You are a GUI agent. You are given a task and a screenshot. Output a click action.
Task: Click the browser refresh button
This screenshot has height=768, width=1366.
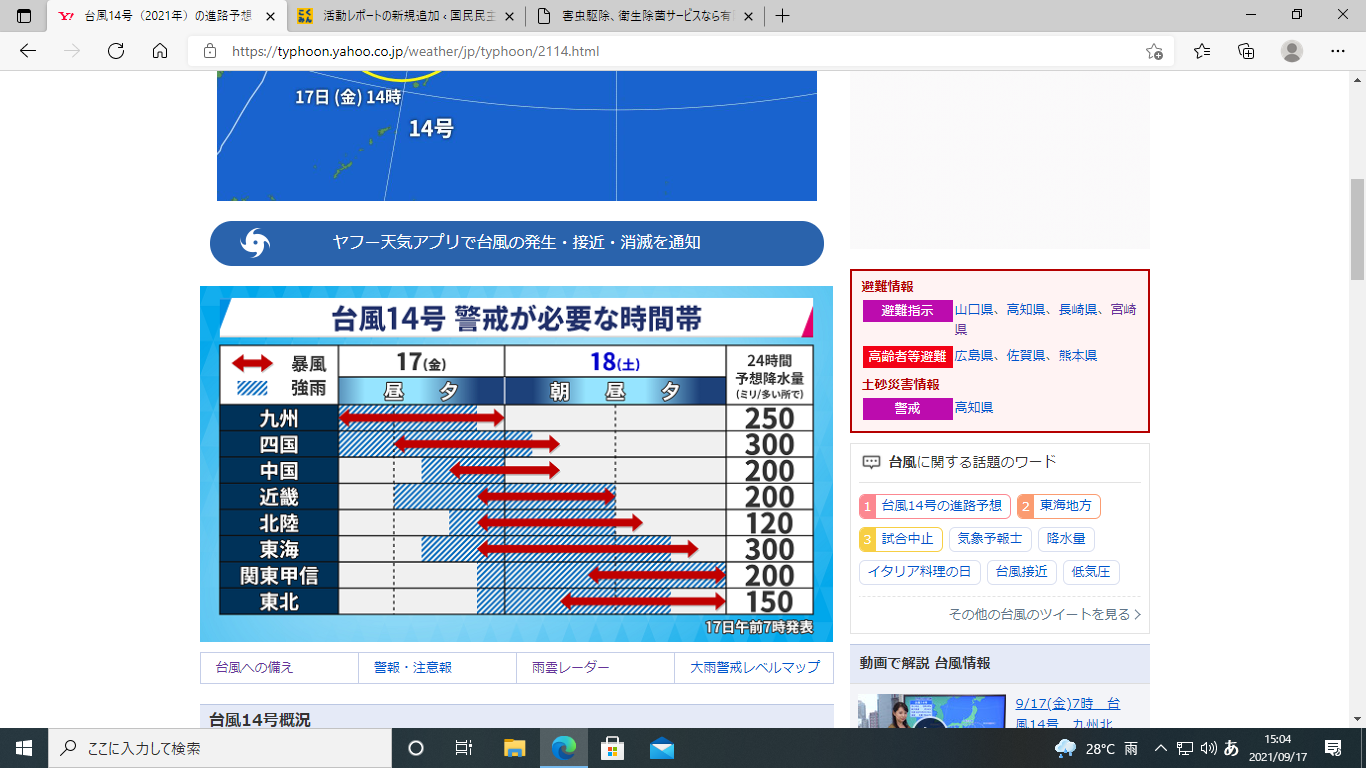coord(115,51)
